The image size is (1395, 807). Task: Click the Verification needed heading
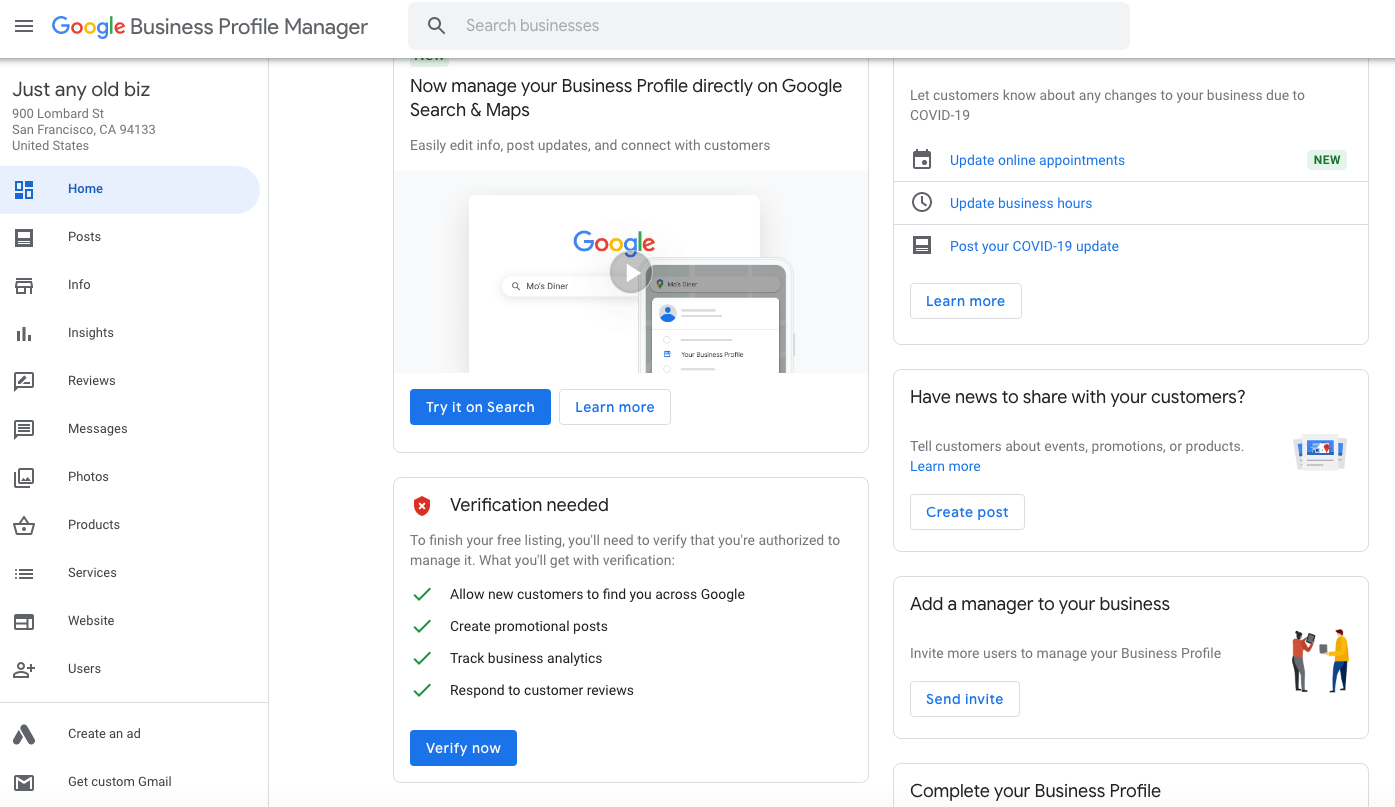529,505
